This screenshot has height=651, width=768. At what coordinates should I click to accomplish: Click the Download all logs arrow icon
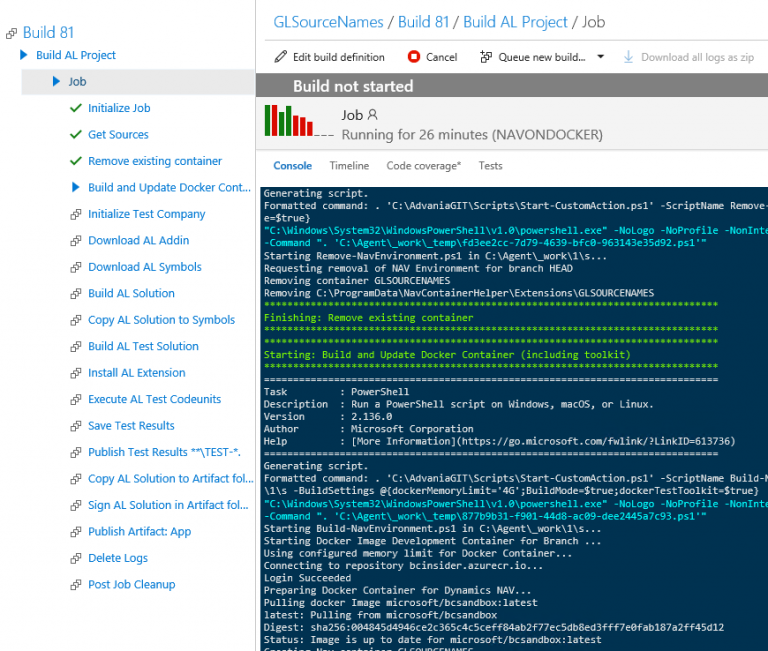tap(628, 57)
